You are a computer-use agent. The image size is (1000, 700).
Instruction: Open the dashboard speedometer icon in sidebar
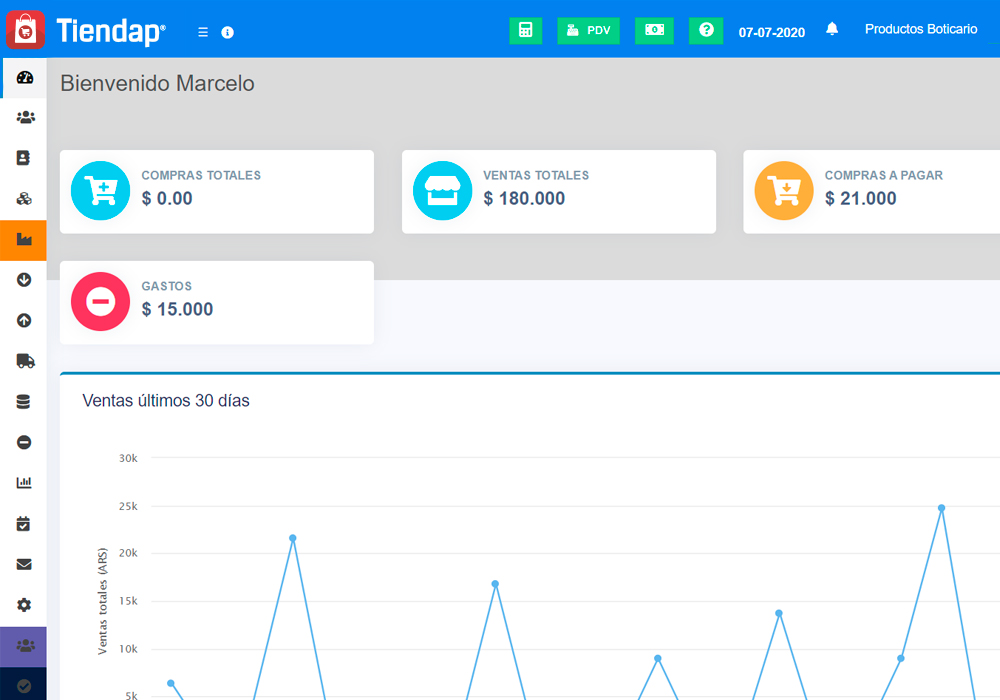click(x=24, y=77)
